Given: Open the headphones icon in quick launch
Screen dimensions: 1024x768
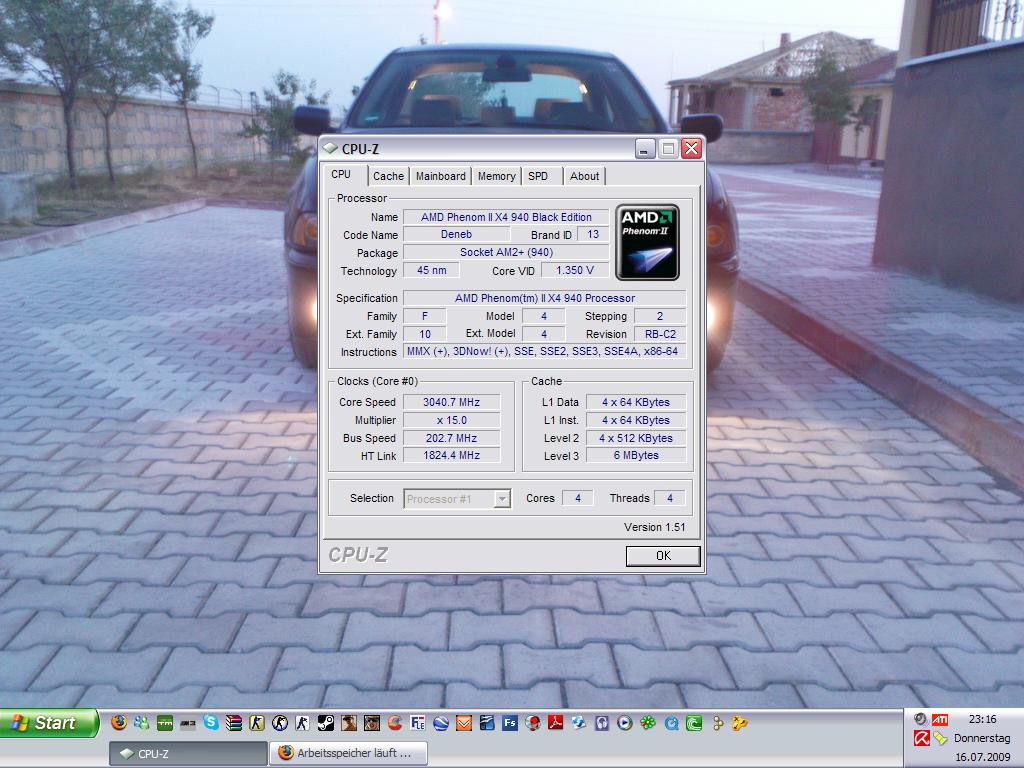Looking at the screenshot, I should click(601, 723).
